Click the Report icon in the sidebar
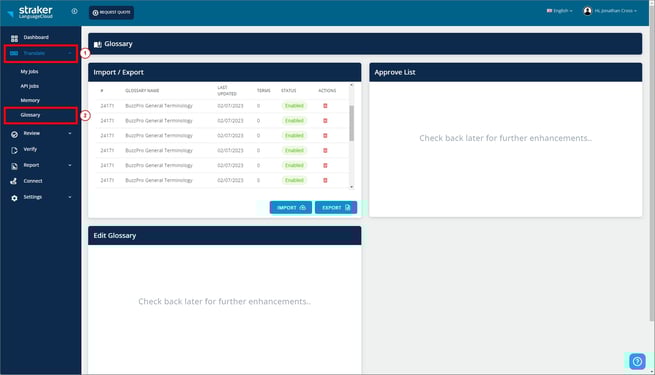655x375 pixels. point(15,166)
